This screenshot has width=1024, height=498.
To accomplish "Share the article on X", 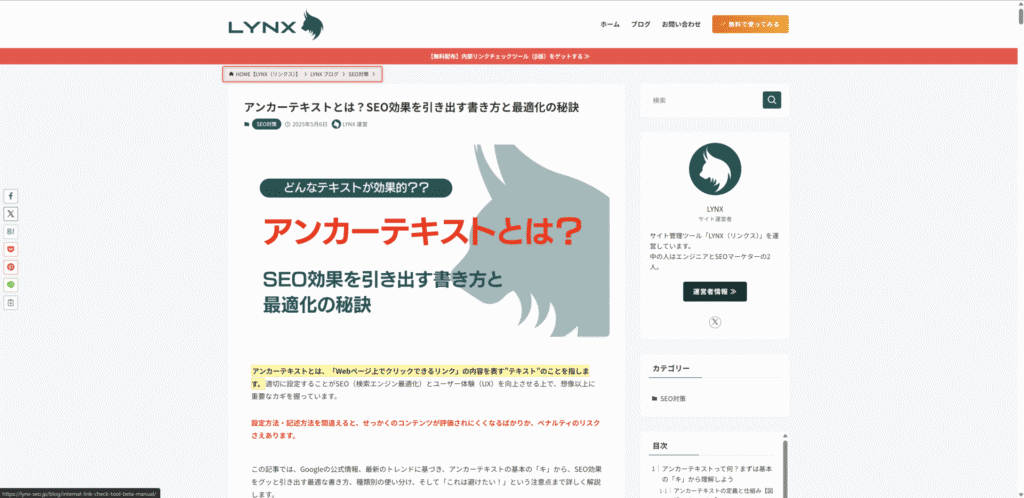I will (10, 213).
